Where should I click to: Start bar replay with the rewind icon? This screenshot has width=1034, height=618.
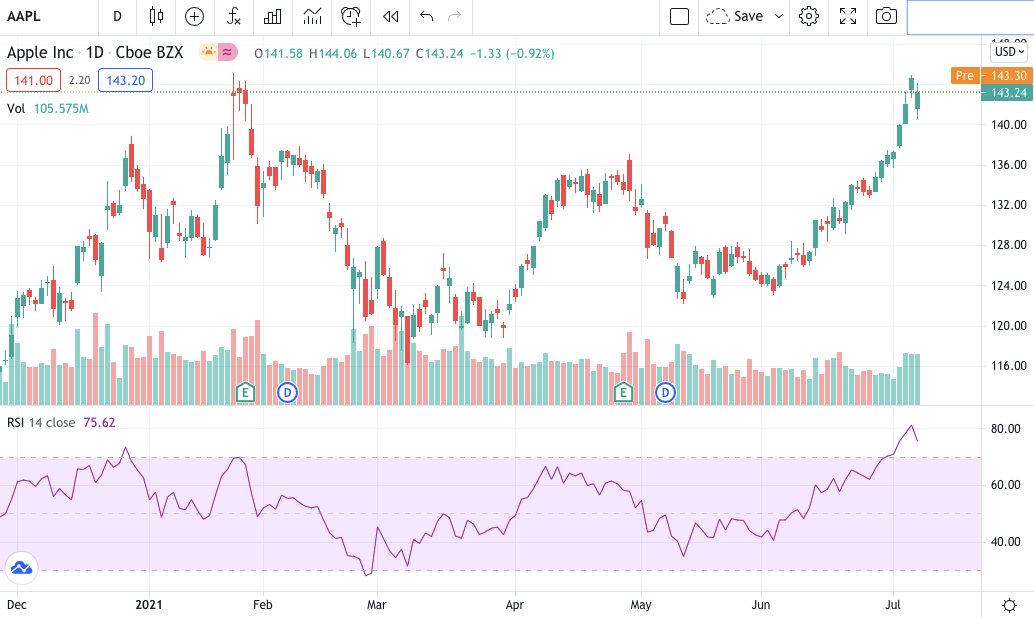click(x=390, y=16)
